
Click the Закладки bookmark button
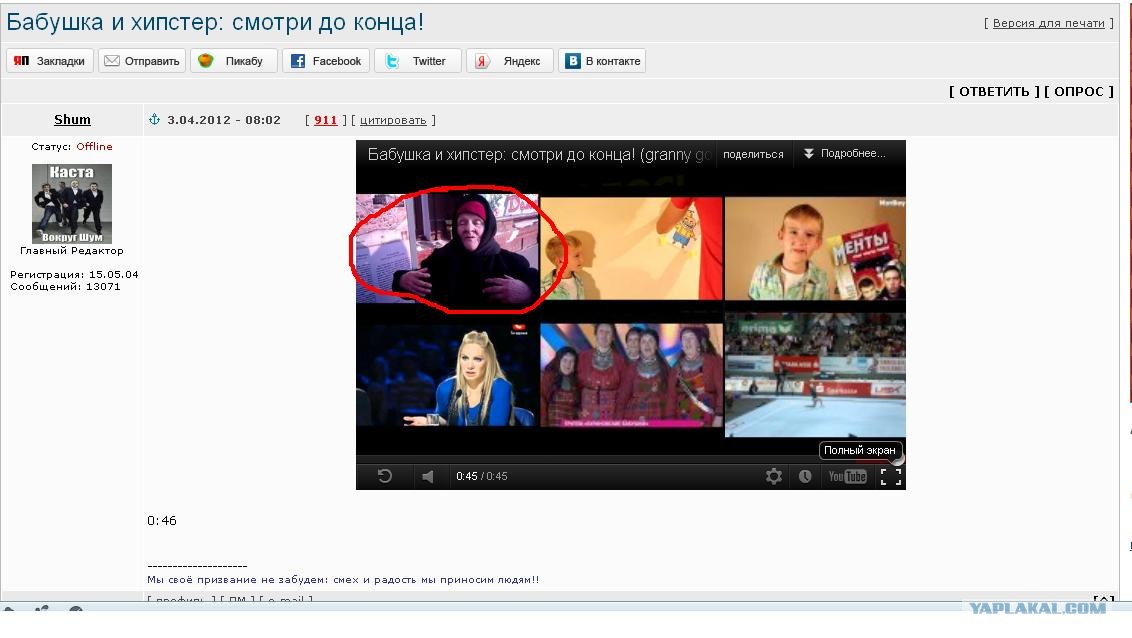pos(50,61)
